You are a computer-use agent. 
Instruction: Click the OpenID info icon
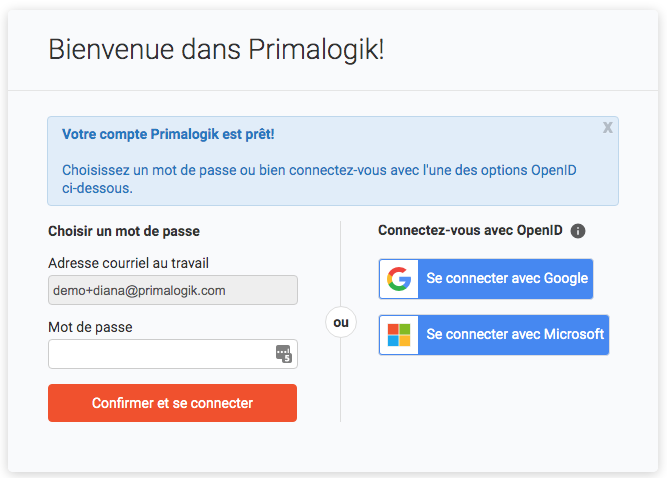click(x=578, y=231)
